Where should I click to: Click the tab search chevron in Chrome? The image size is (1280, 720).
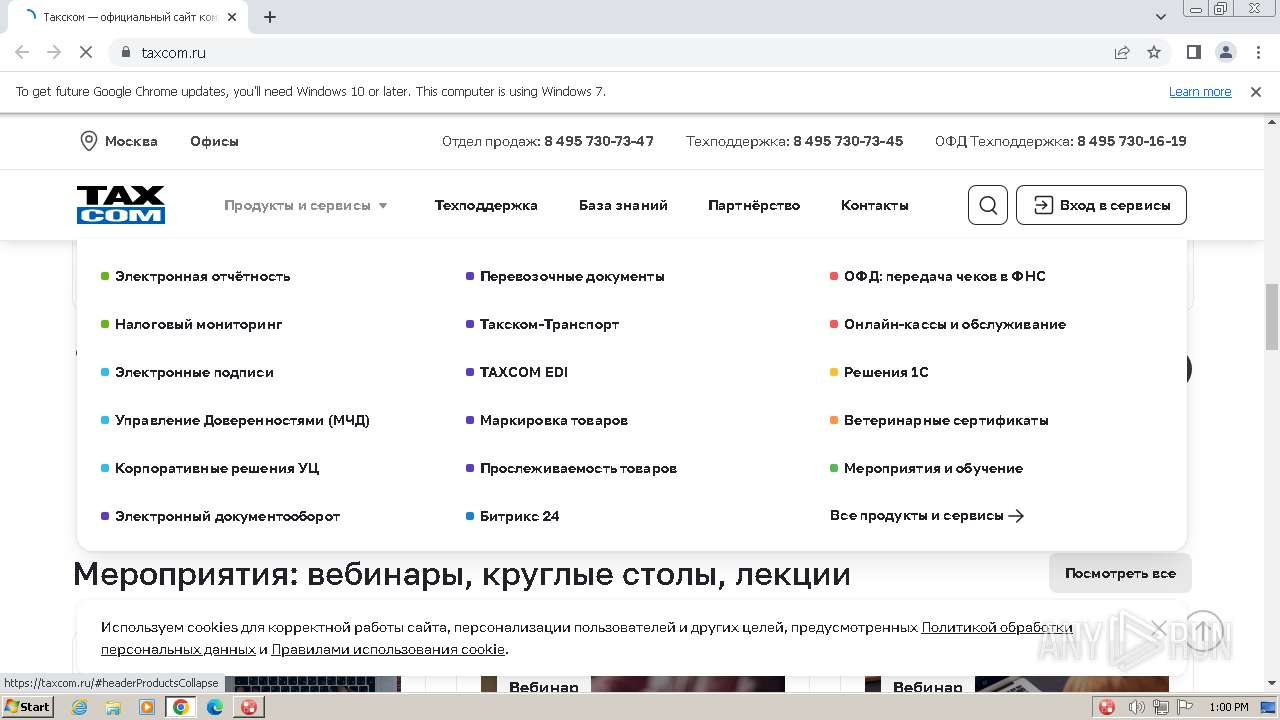[x=1160, y=17]
